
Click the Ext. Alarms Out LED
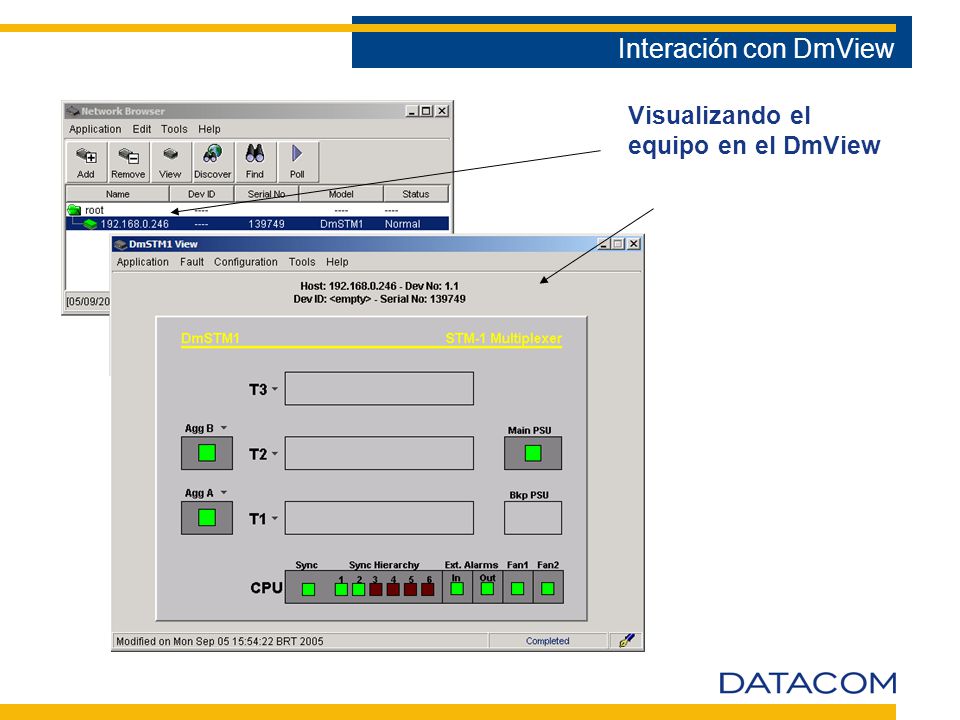[487, 589]
